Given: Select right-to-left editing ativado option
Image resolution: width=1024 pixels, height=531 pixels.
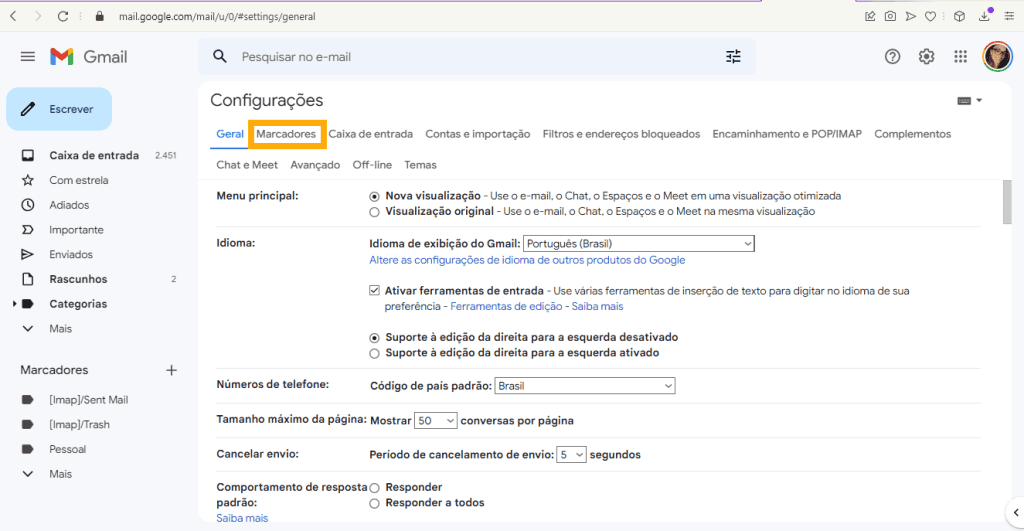Looking at the screenshot, I should (x=374, y=353).
